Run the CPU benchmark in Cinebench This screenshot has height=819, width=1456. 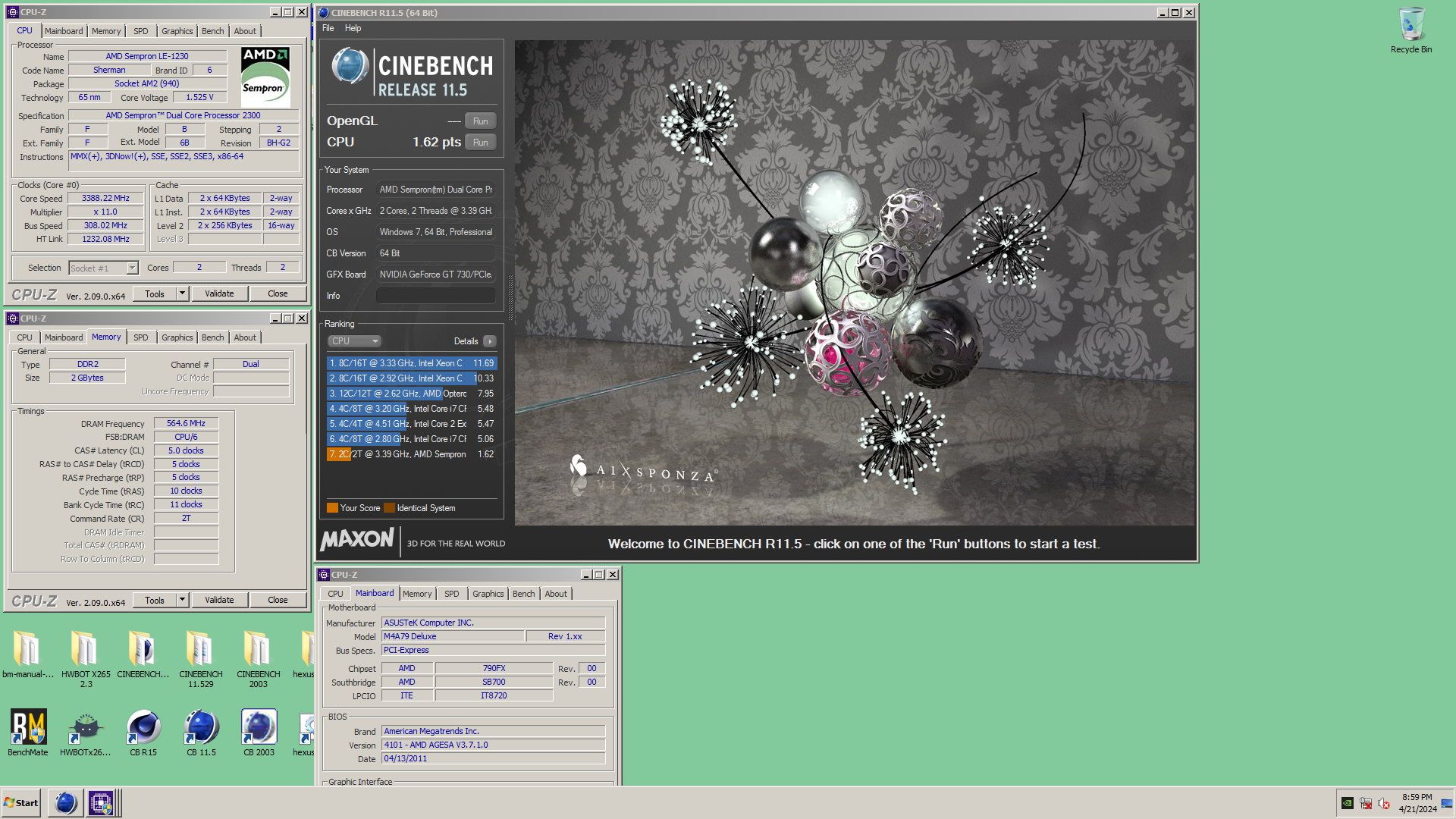(481, 143)
